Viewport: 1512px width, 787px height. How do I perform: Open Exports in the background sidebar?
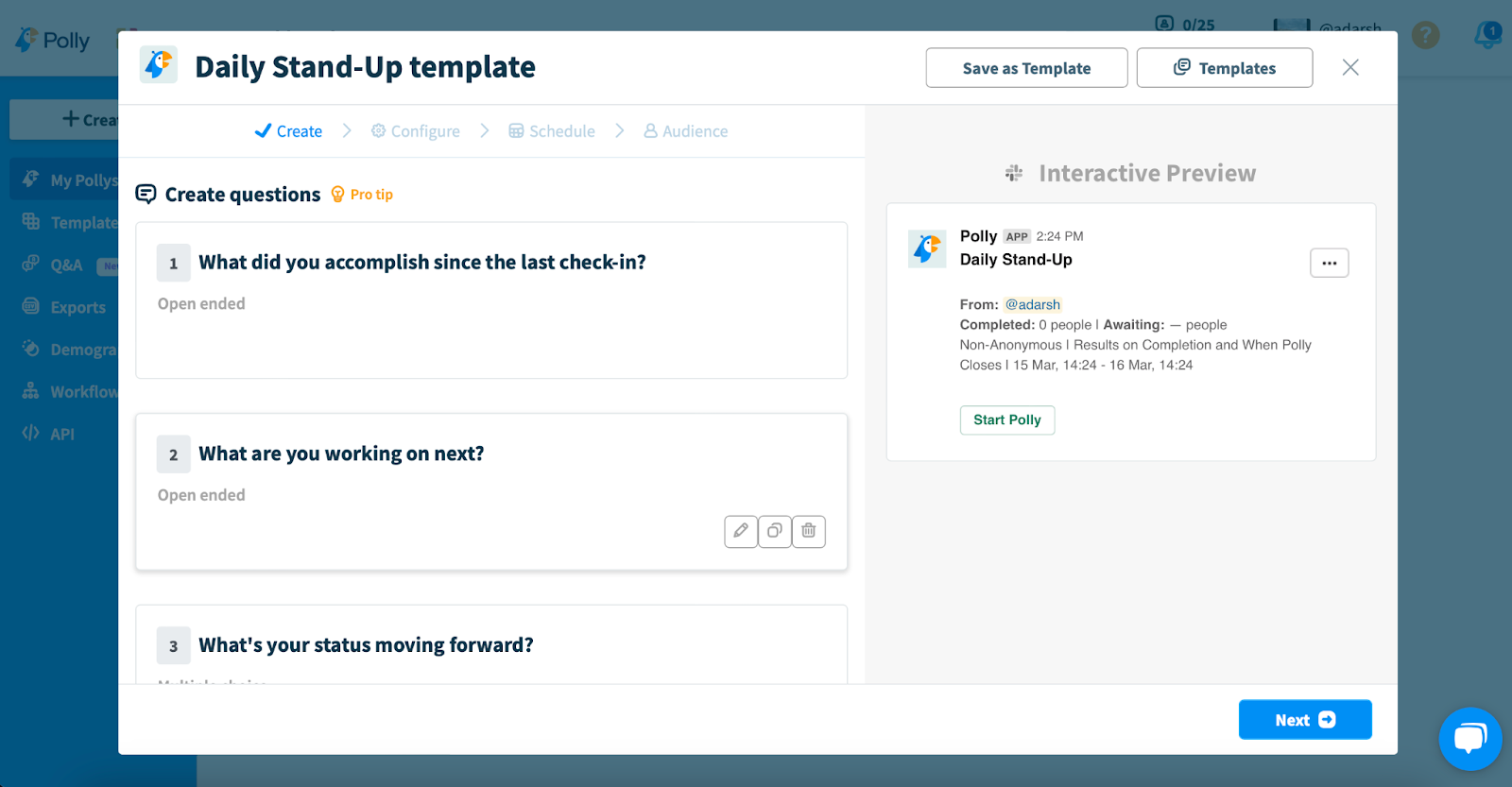point(64,307)
